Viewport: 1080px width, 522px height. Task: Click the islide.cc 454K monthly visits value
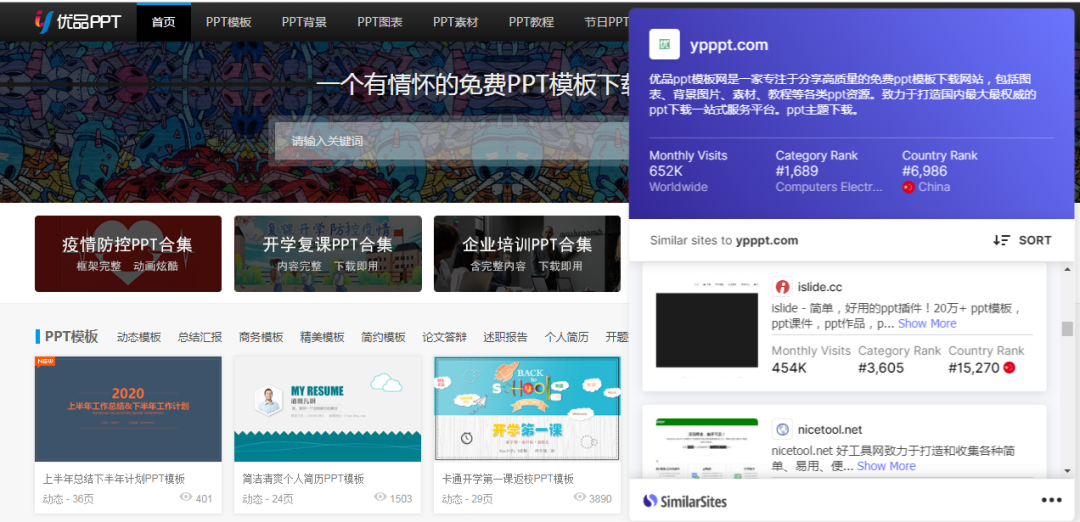point(789,368)
